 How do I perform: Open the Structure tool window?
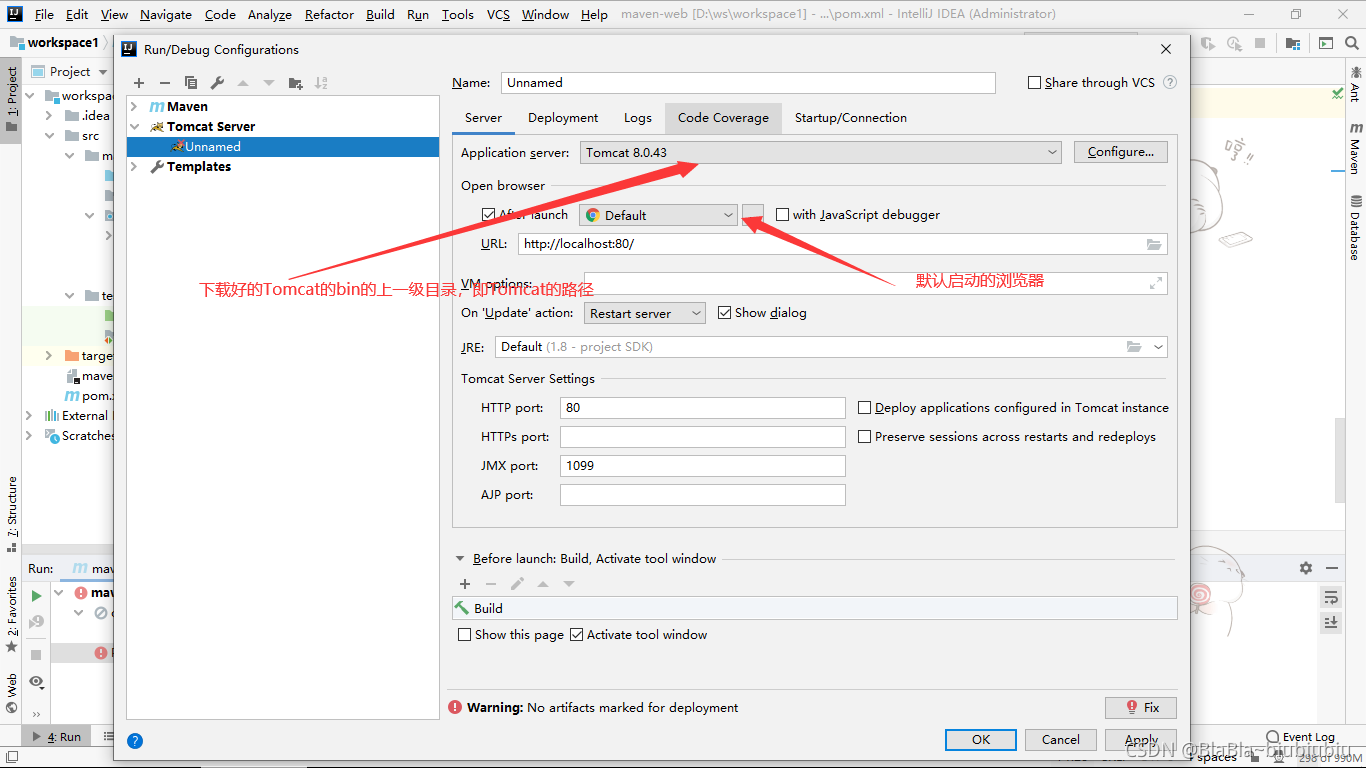12,514
